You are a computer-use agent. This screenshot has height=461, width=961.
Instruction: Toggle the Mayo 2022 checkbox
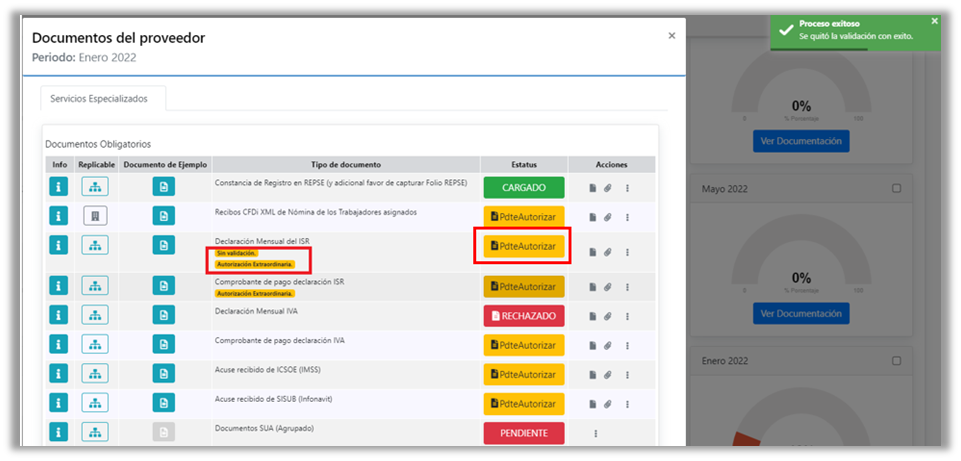coord(896,189)
